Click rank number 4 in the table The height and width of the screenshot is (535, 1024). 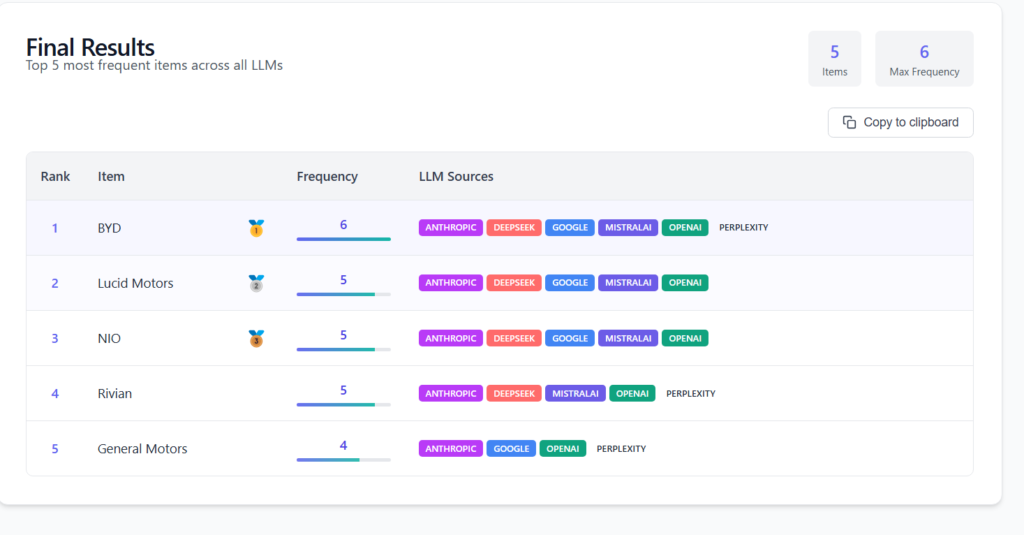tap(55, 393)
